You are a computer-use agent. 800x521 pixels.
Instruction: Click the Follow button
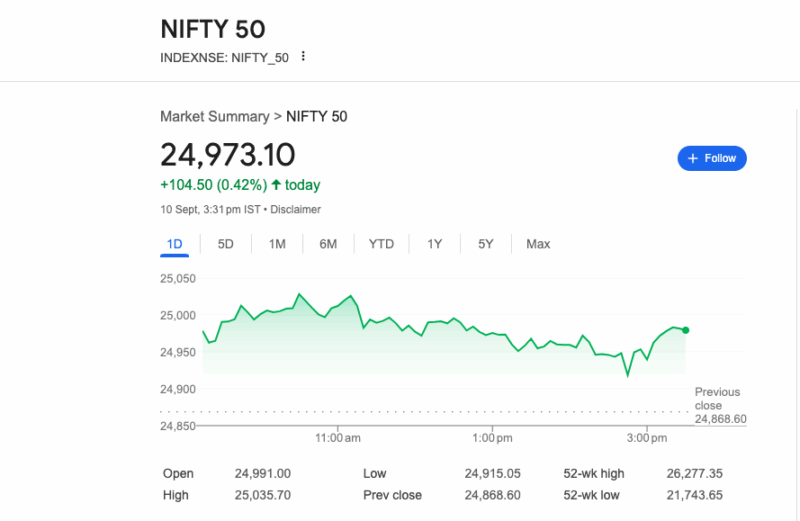click(711, 158)
